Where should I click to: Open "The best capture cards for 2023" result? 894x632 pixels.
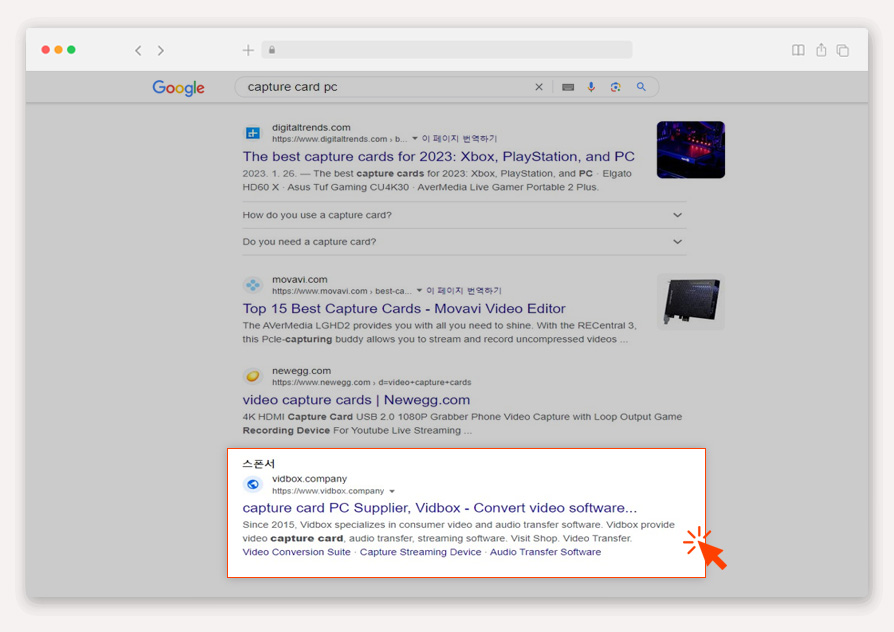coord(438,156)
